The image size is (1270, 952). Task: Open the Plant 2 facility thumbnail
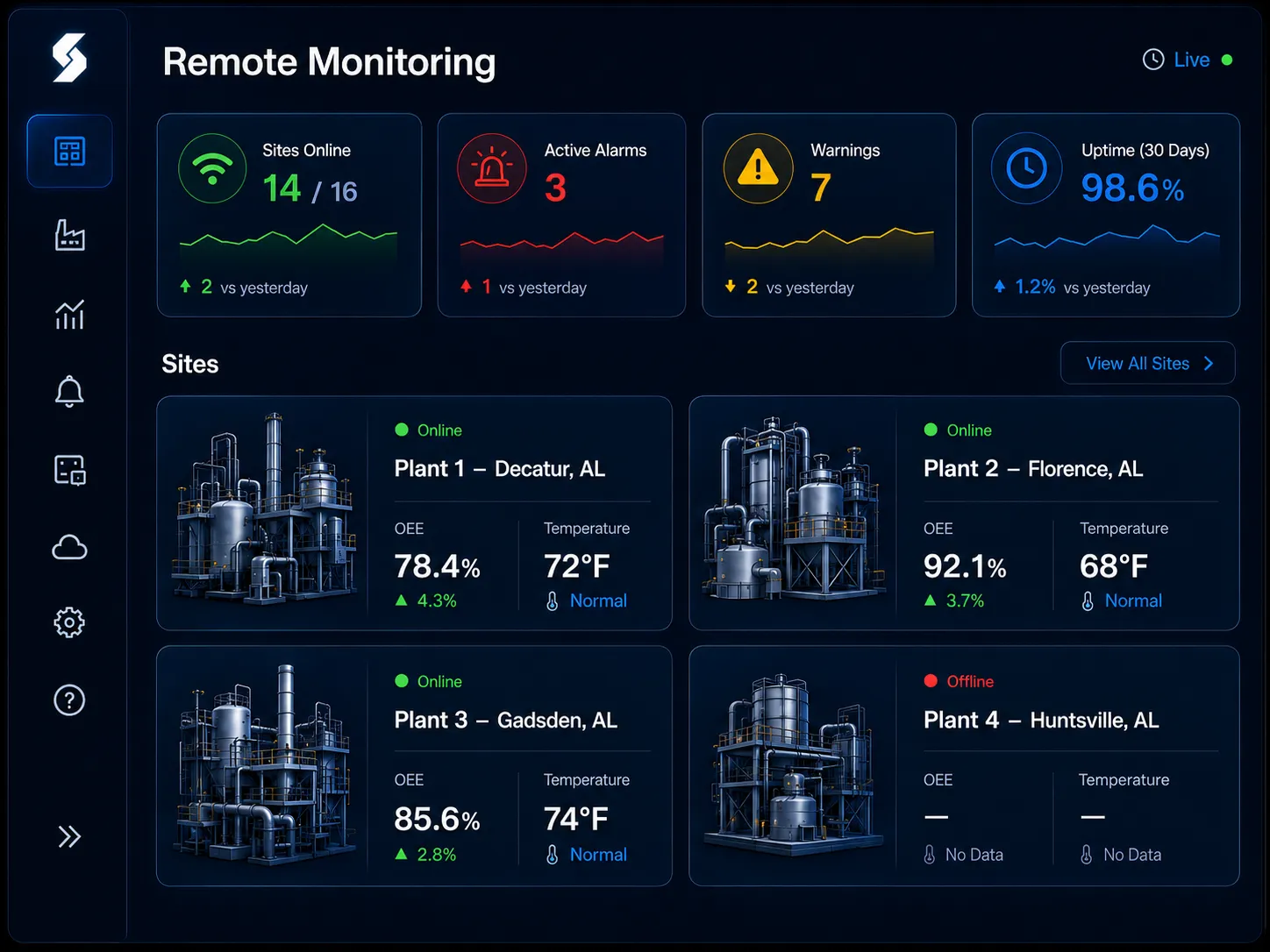click(x=794, y=509)
